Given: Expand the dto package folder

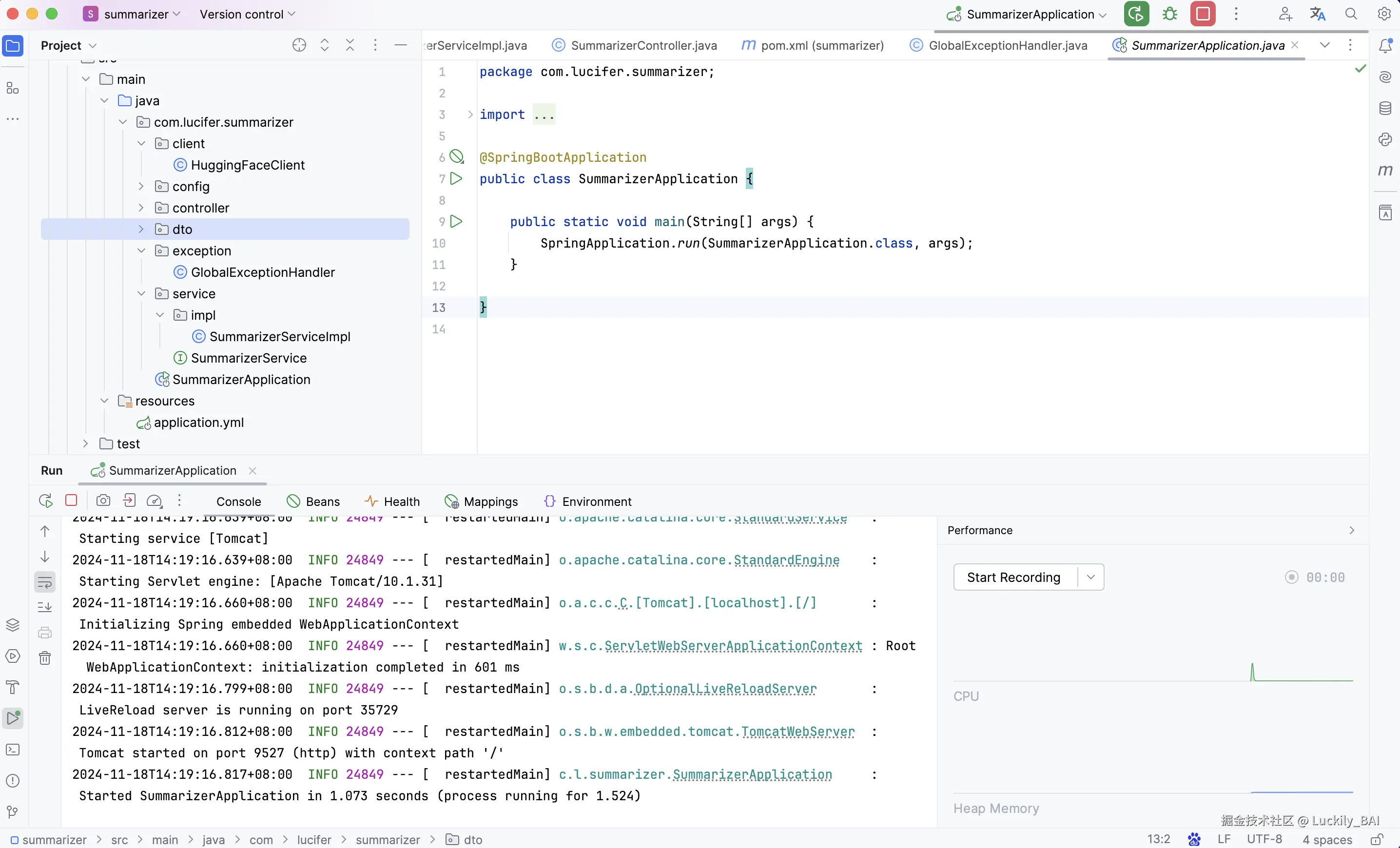Looking at the screenshot, I should [x=141, y=229].
